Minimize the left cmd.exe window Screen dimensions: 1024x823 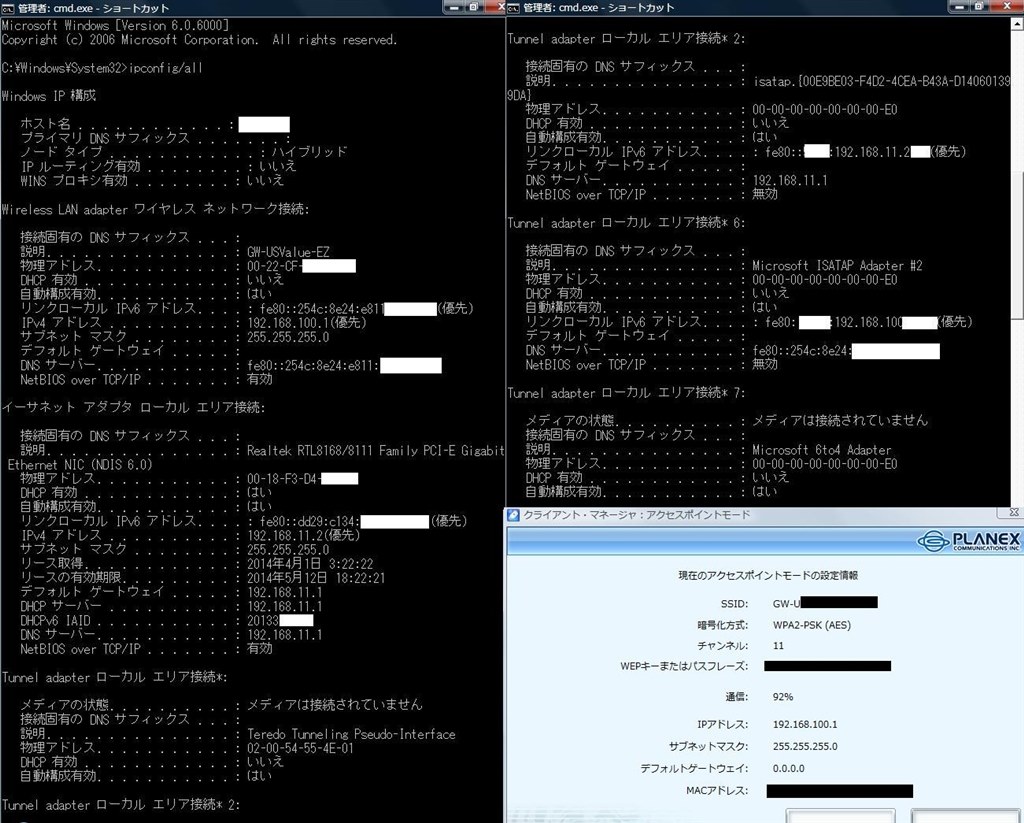tap(455, 7)
